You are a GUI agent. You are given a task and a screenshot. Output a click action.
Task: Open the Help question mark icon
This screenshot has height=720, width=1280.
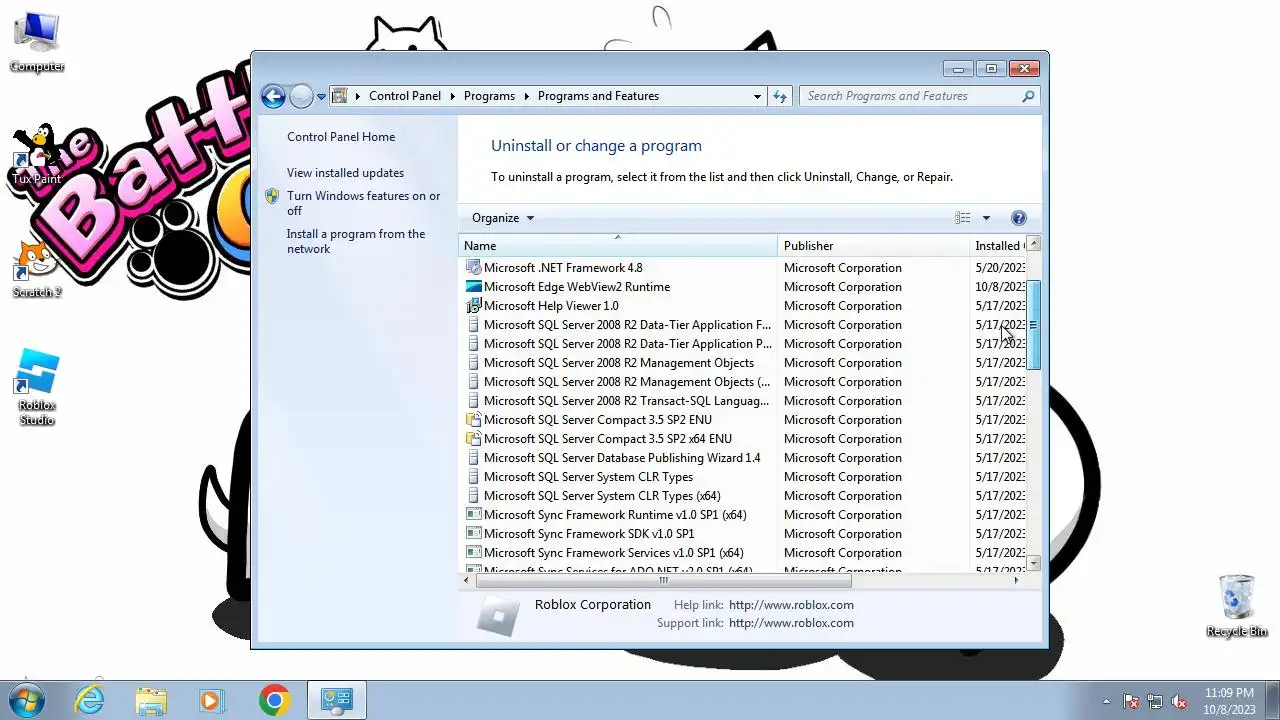click(x=1019, y=218)
